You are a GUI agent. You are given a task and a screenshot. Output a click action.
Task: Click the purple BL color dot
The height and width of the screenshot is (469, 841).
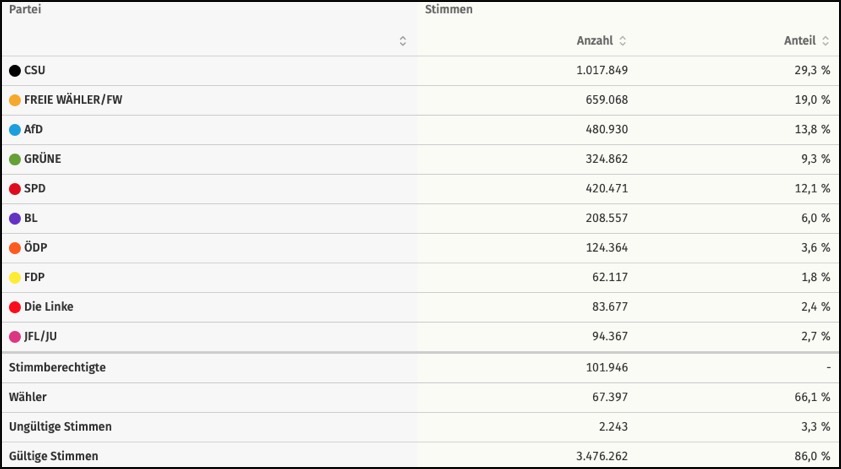[15, 218]
